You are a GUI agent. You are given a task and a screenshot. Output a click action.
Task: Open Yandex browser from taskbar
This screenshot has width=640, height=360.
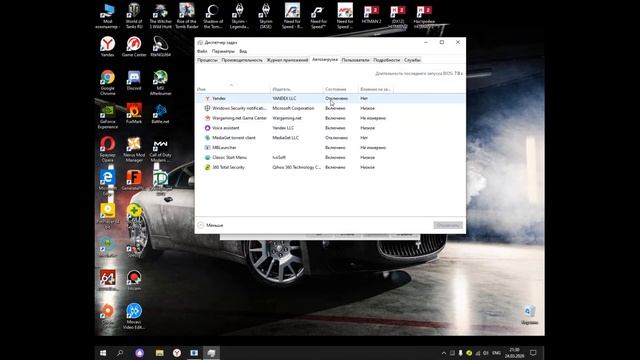coord(177,353)
